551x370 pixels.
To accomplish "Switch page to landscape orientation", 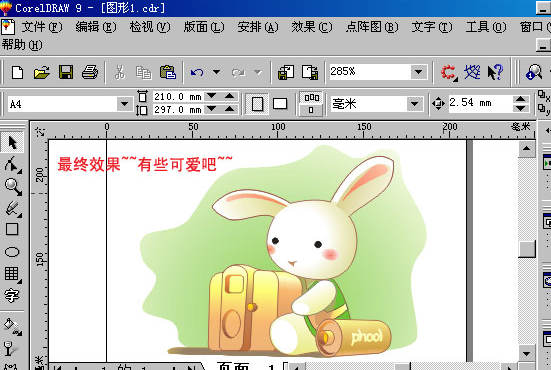I will (x=280, y=104).
